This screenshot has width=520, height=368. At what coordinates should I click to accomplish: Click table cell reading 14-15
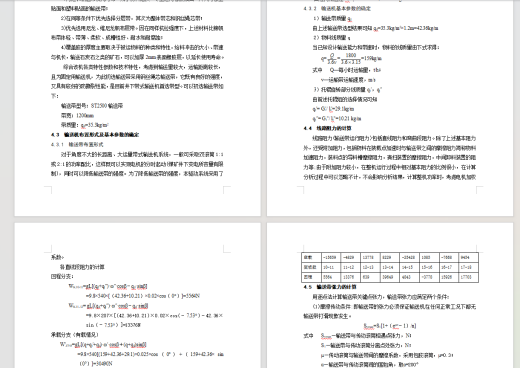point(410,267)
